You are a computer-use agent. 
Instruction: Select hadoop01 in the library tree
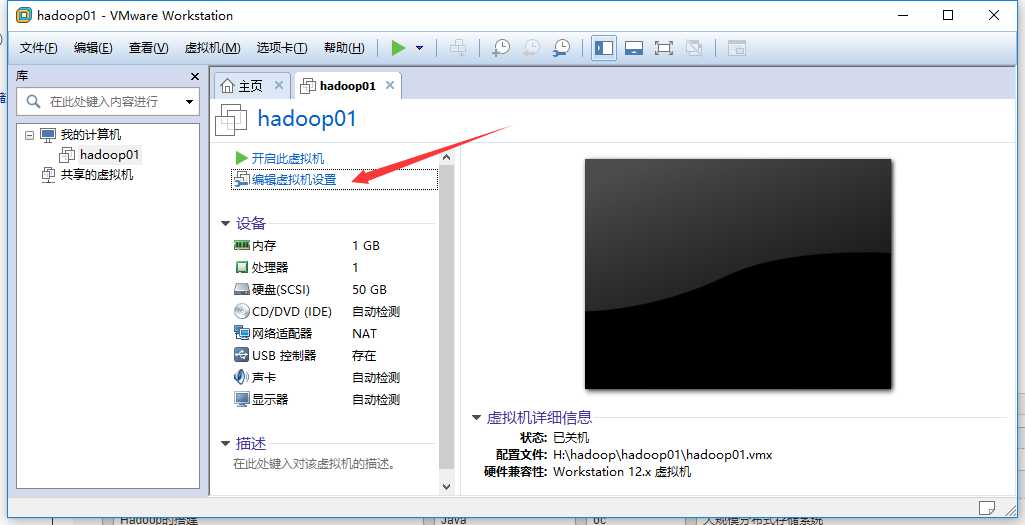point(109,155)
